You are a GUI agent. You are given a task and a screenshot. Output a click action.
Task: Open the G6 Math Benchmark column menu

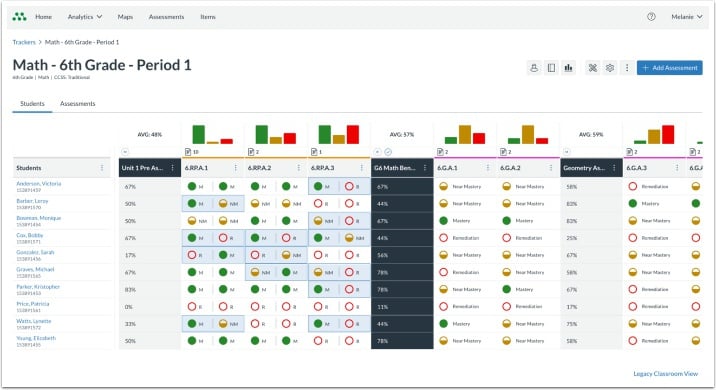[x=425, y=168]
